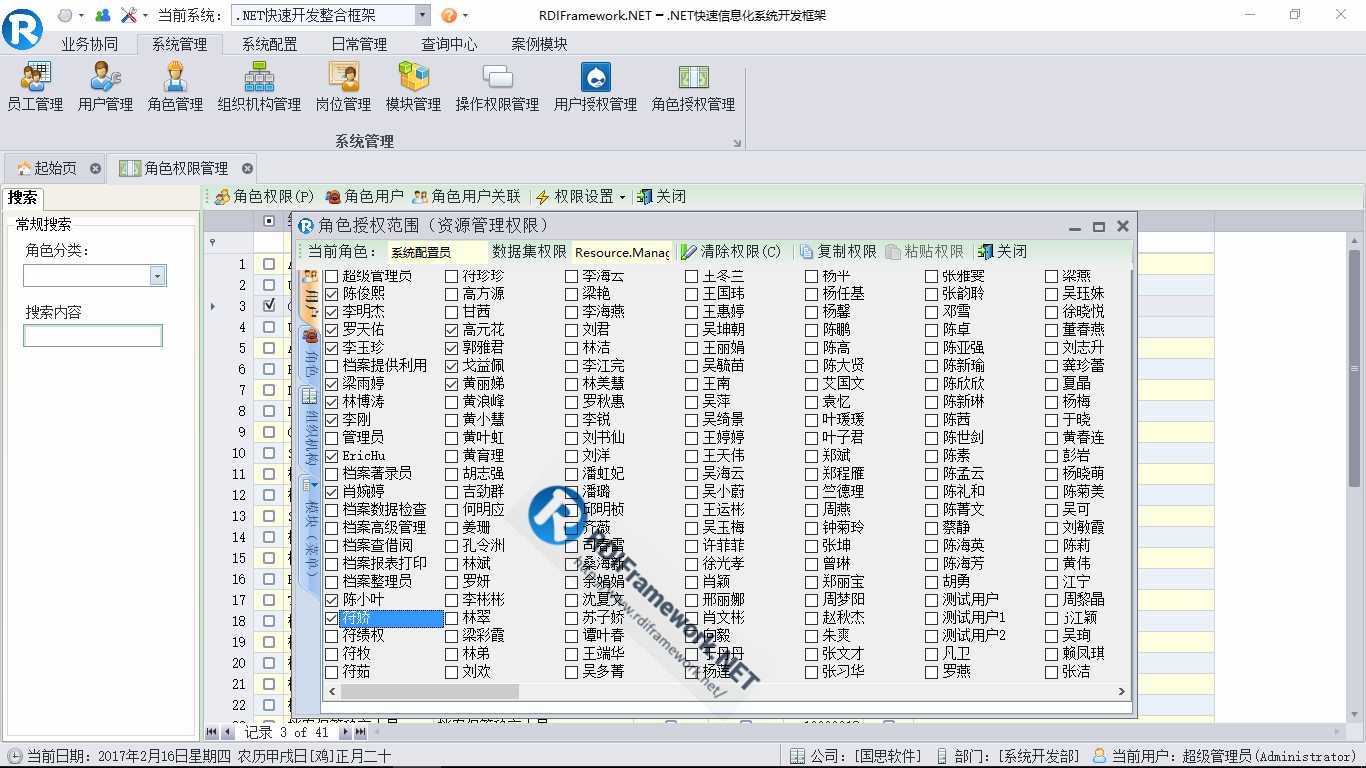Open 角色管理 ribbon icon
This screenshot has height=768, width=1366.
175,86
